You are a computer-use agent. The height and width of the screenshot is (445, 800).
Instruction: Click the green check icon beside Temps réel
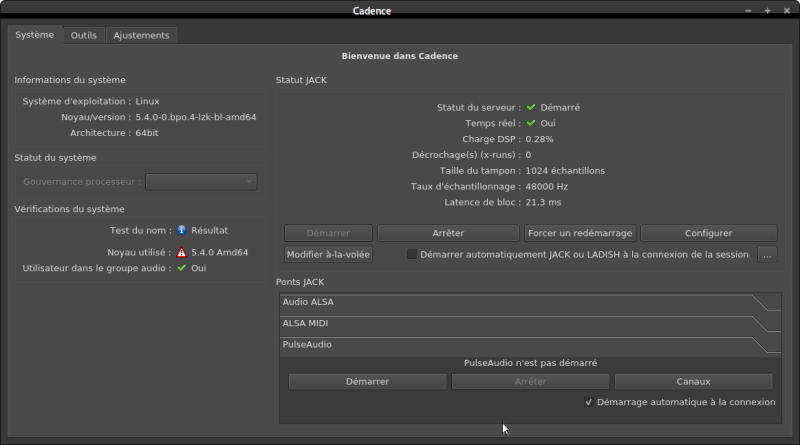pos(531,123)
